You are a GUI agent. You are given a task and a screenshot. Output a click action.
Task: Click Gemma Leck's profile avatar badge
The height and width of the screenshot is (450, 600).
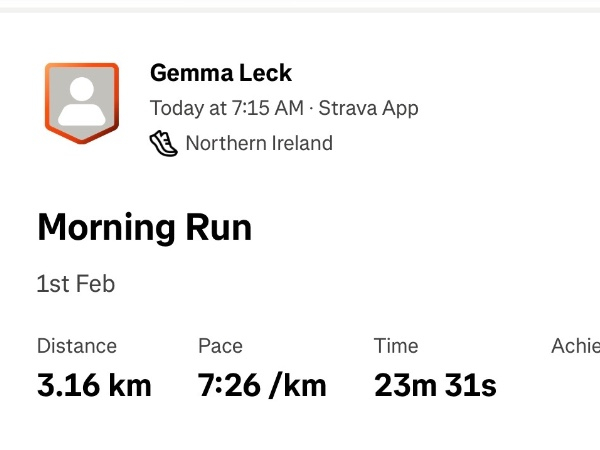pos(82,103)
